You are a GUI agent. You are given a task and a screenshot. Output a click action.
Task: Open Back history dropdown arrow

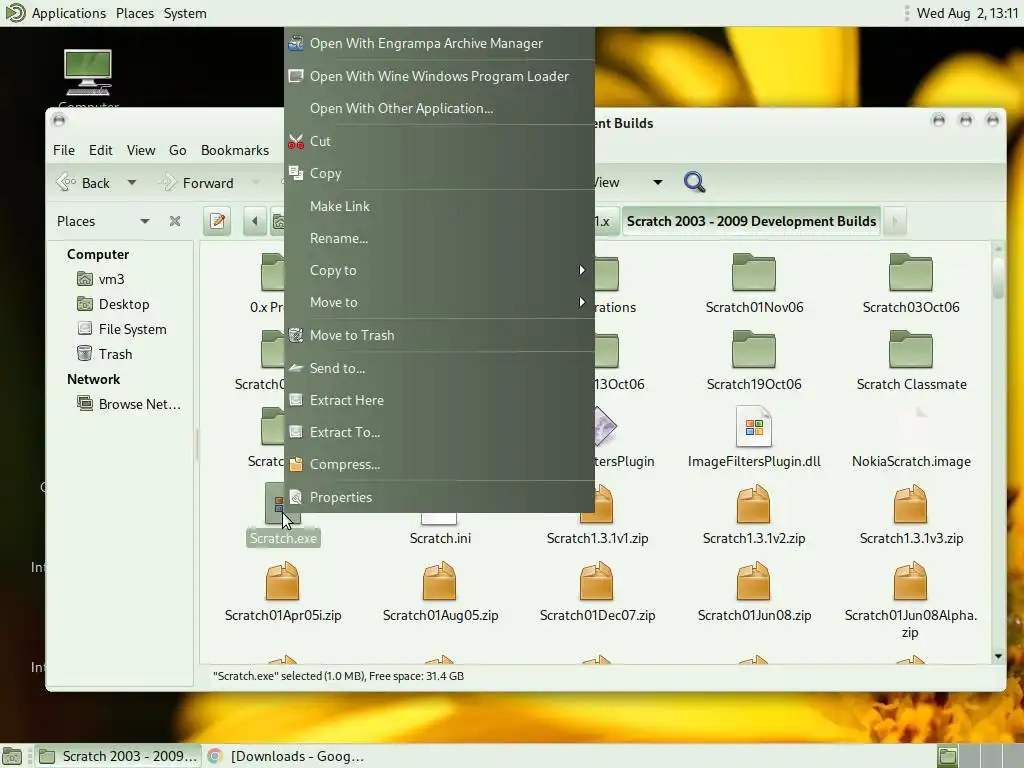click(132, 183)
